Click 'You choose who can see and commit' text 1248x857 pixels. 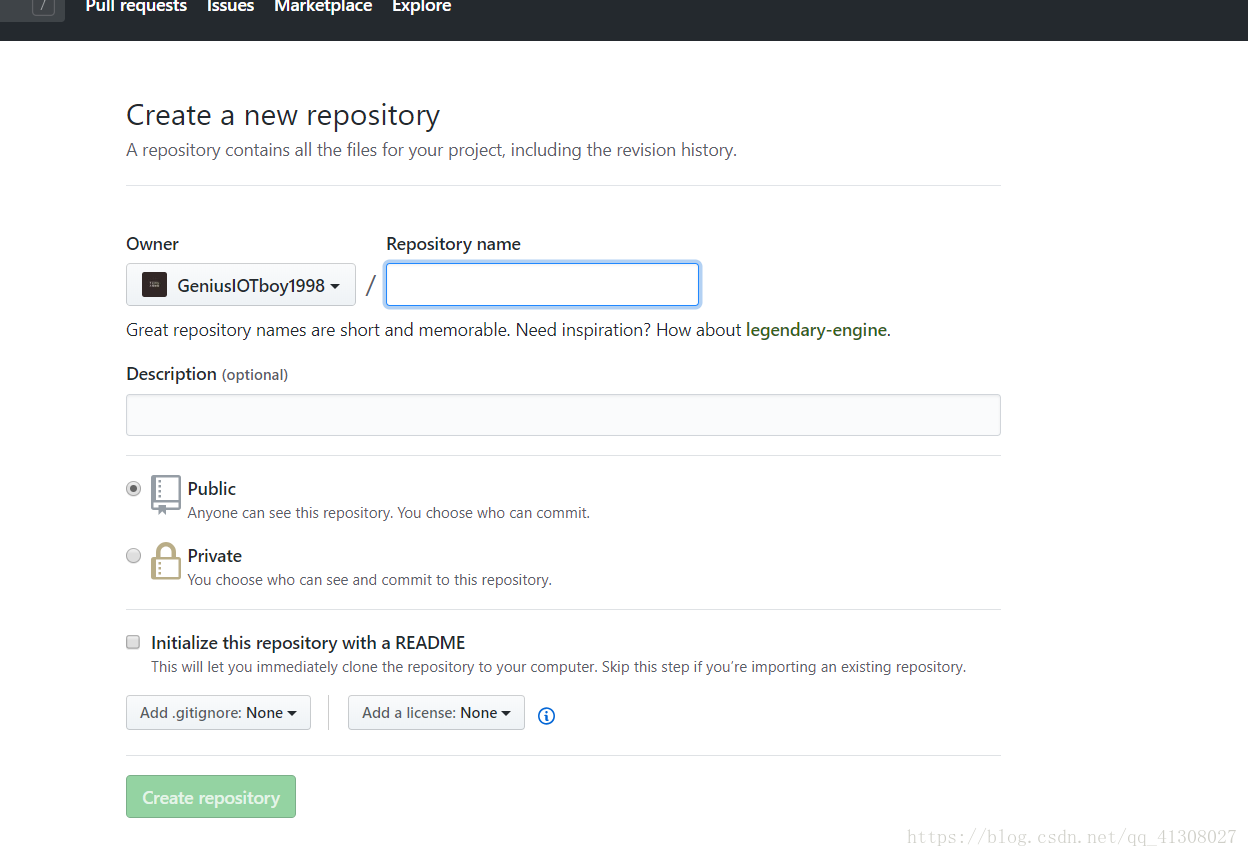point(369,580)
